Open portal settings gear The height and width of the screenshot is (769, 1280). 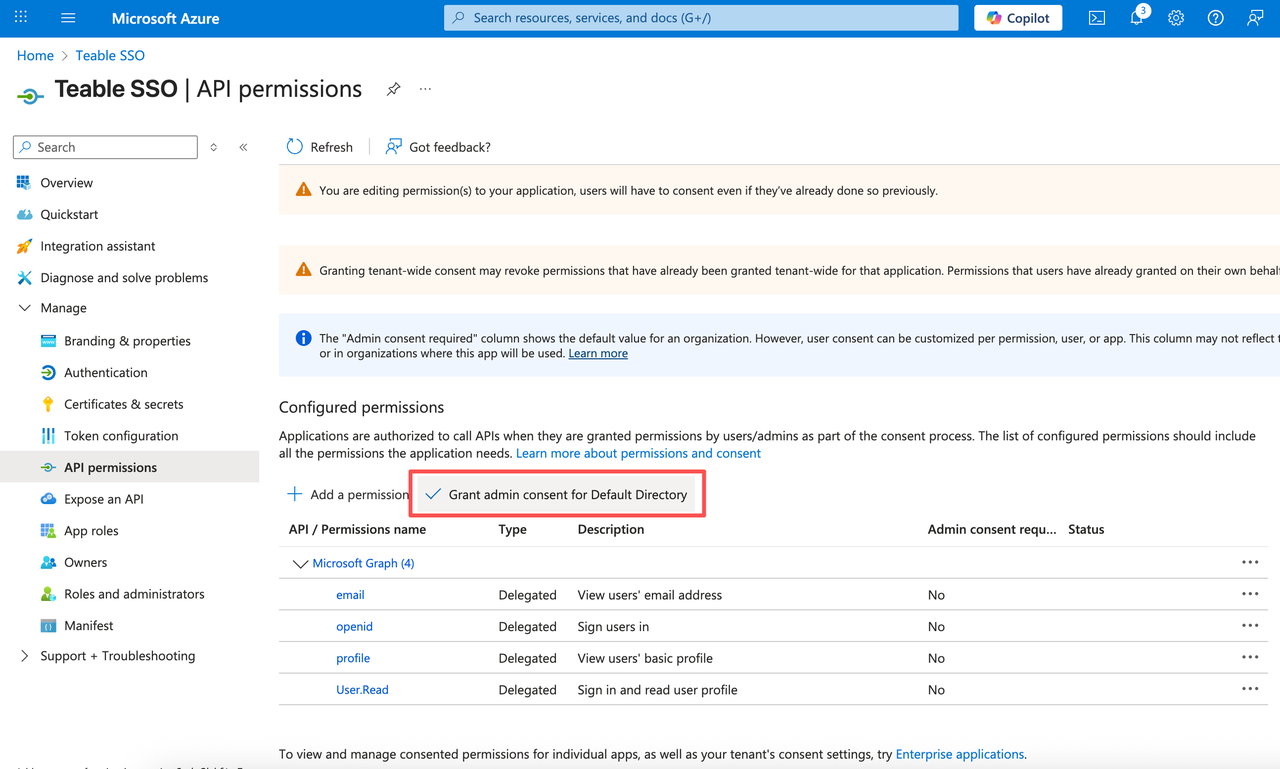point(1176,18)
